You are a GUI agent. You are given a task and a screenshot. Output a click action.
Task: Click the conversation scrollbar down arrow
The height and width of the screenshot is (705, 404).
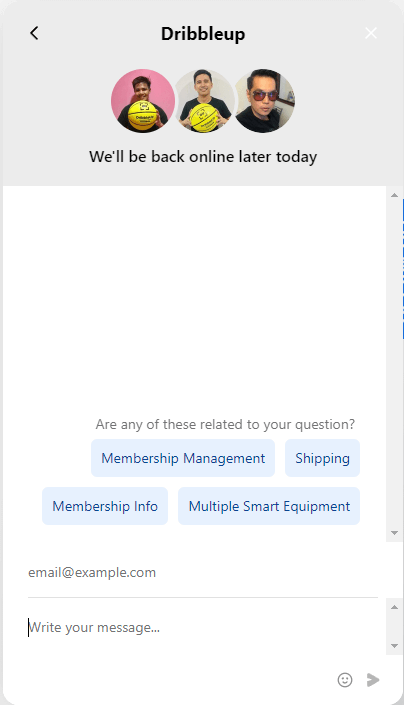[x=395, y=533]
